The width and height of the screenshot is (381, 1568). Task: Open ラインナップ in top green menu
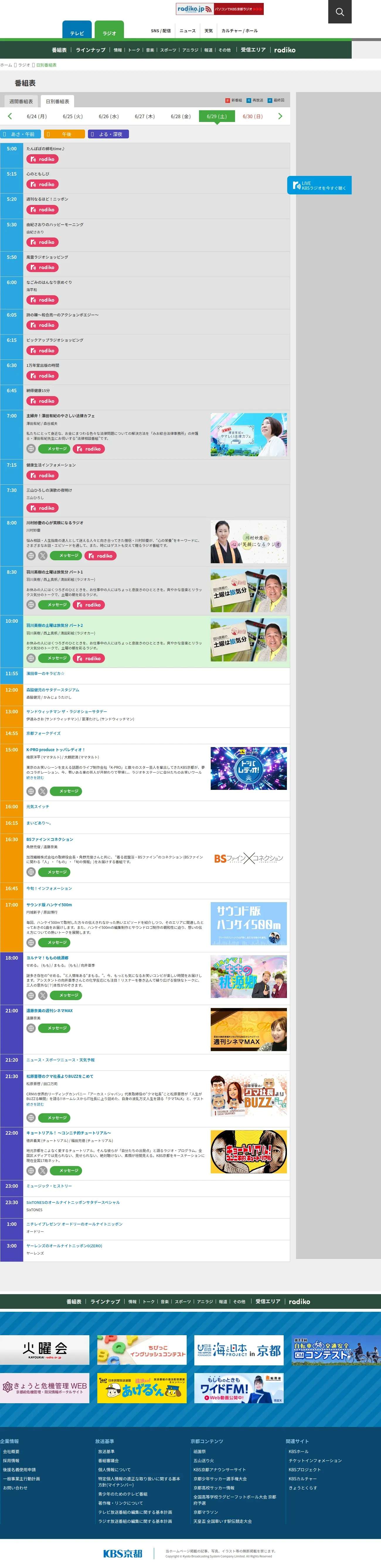tap(91, 50)
